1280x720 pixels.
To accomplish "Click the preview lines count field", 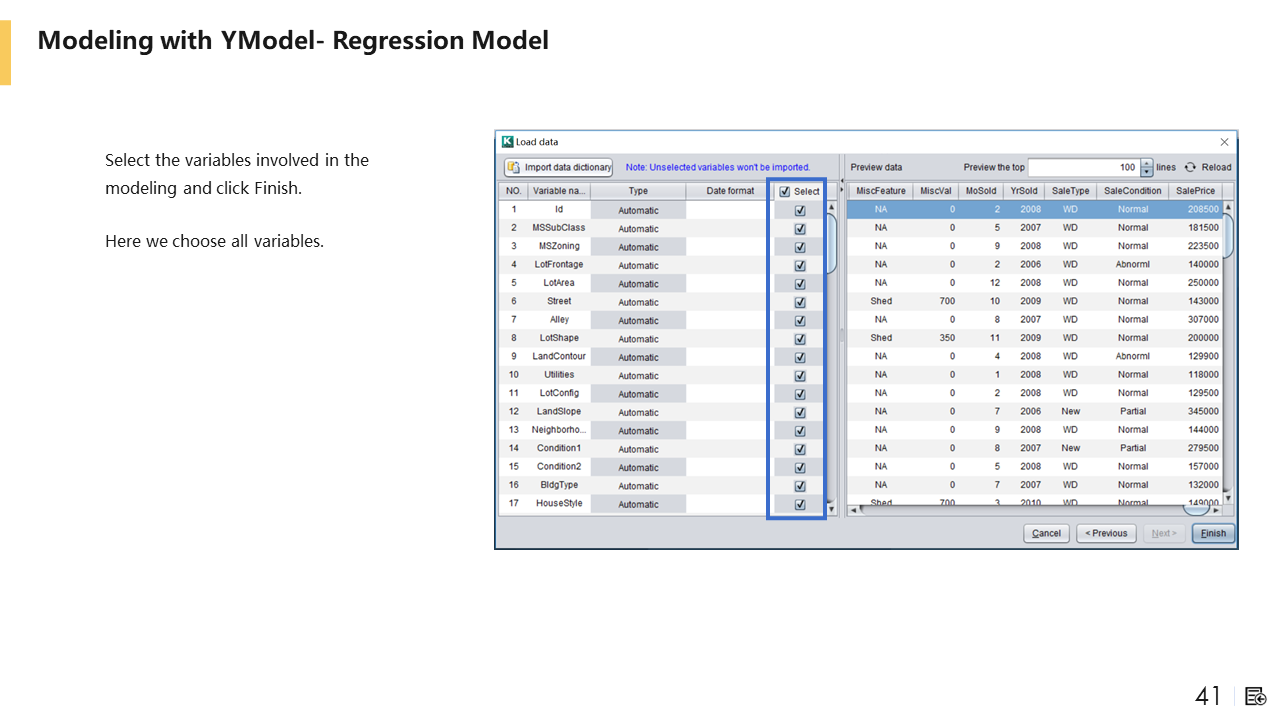I will coord(1083,168).
